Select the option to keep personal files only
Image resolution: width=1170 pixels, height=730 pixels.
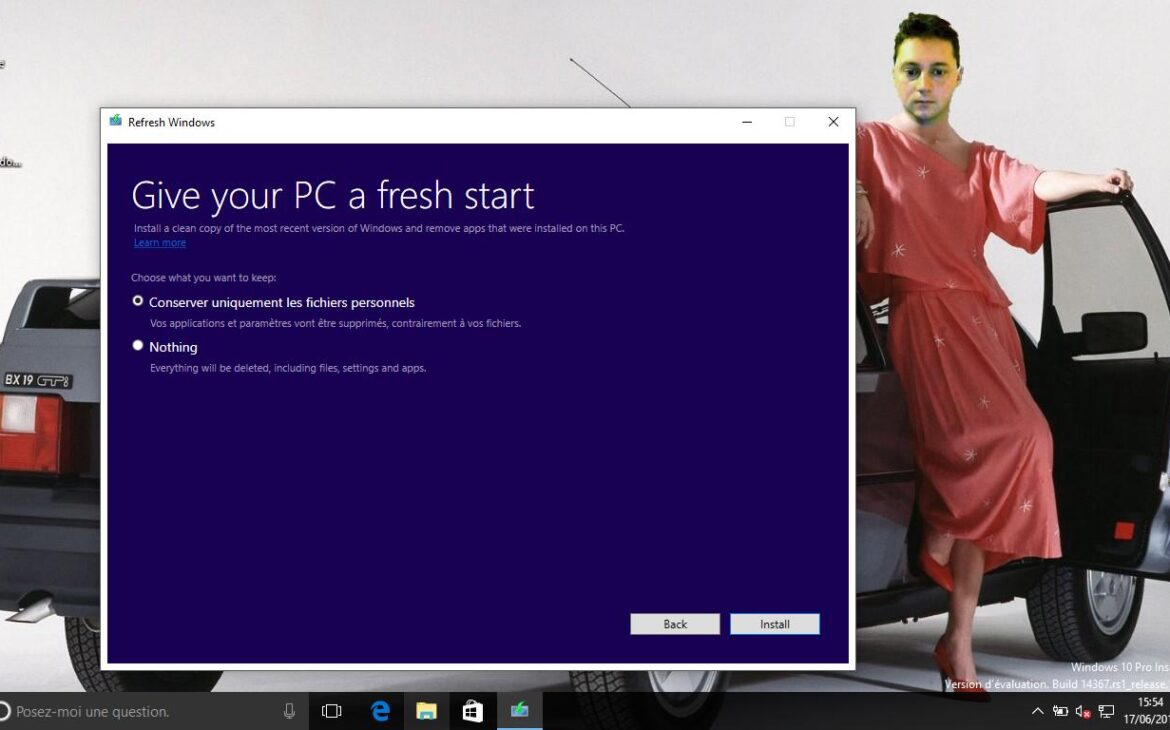click(138, 300)
